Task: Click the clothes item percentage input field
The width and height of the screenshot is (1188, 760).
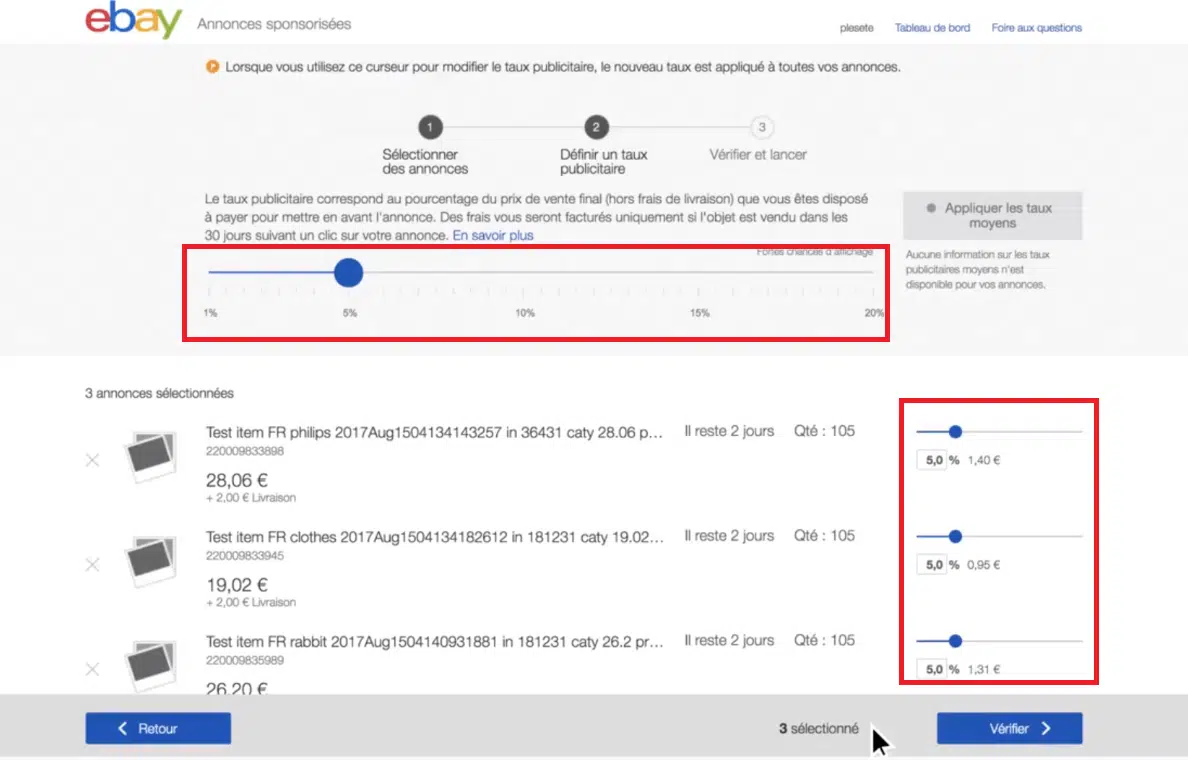Action: (931, 565)
